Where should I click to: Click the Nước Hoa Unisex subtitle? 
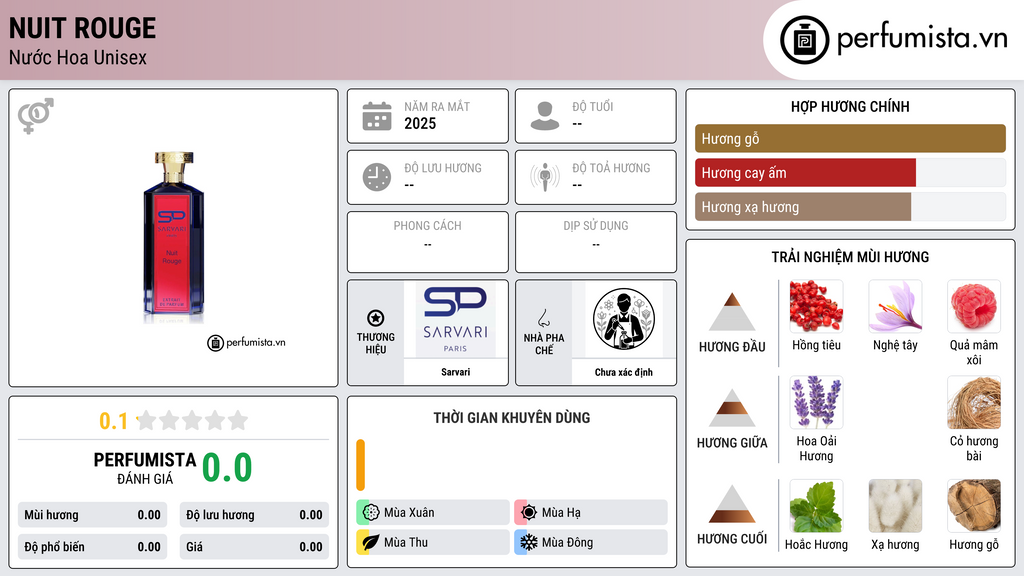coord(78,57)
